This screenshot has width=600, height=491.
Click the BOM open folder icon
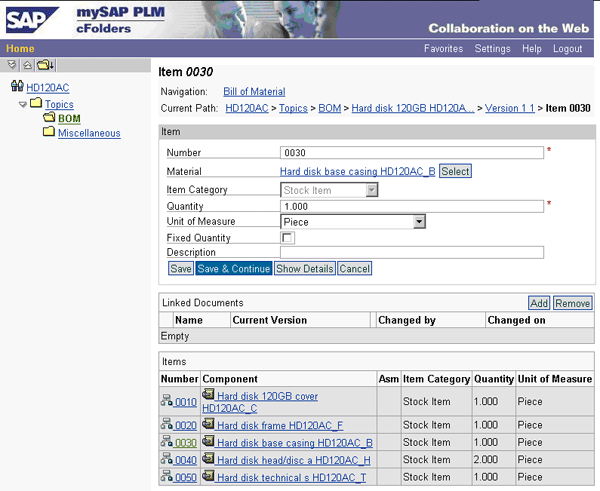click(48, 118)
